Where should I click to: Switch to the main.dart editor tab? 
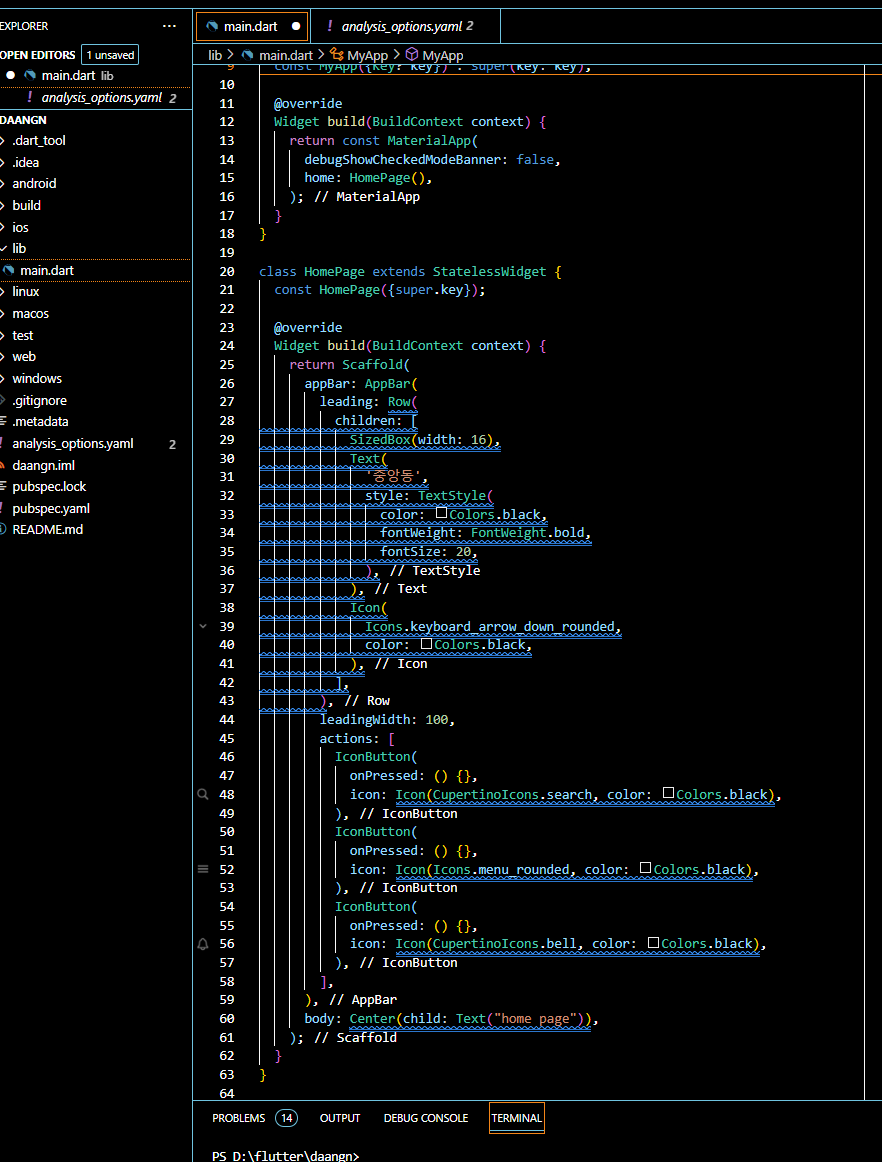(x=252, y=26)
